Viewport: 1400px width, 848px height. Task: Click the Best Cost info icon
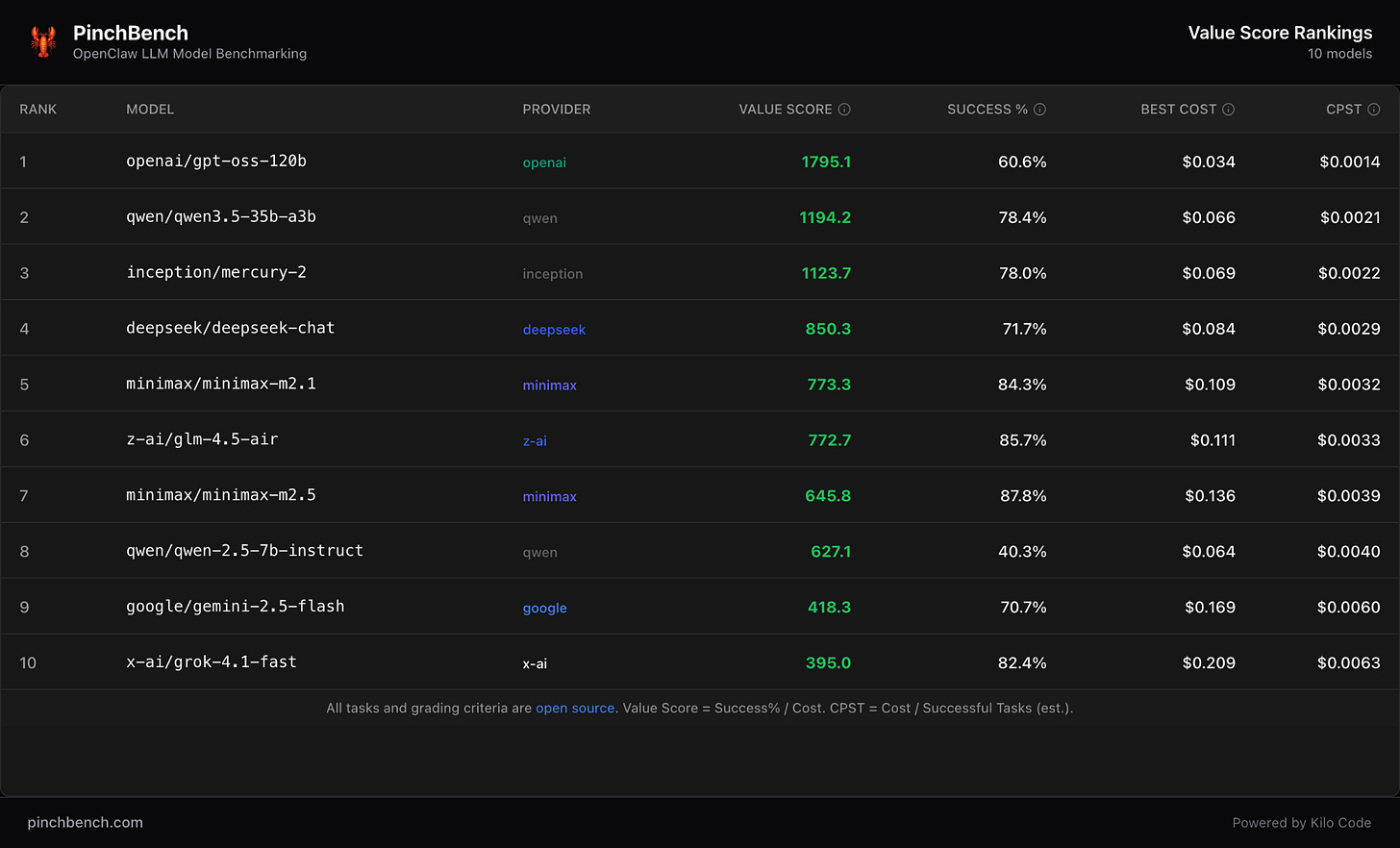tap(1228, 110)
